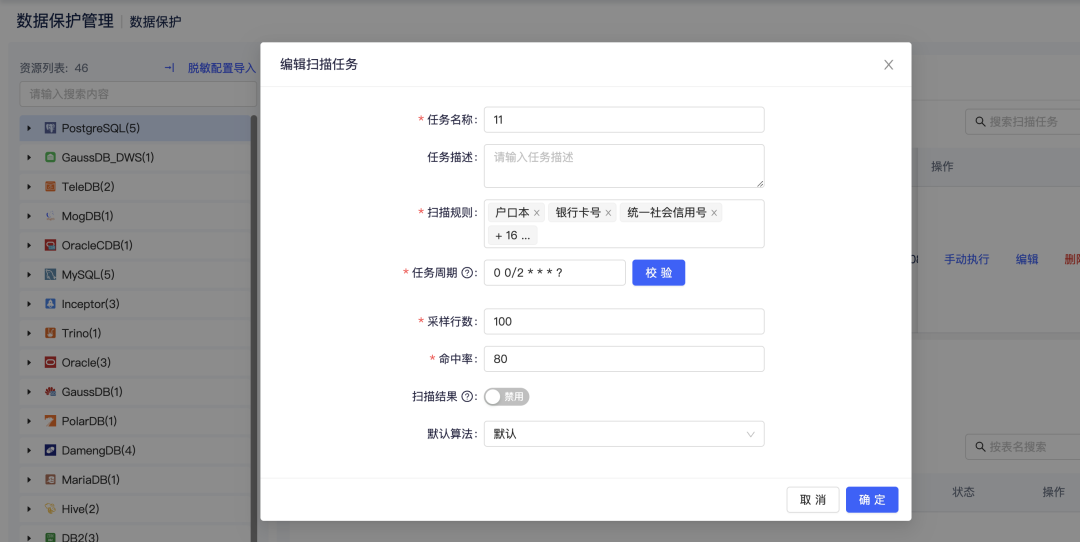Click the Hive database icon
Screen dimensions: 1080x542
tap(50, 509)
